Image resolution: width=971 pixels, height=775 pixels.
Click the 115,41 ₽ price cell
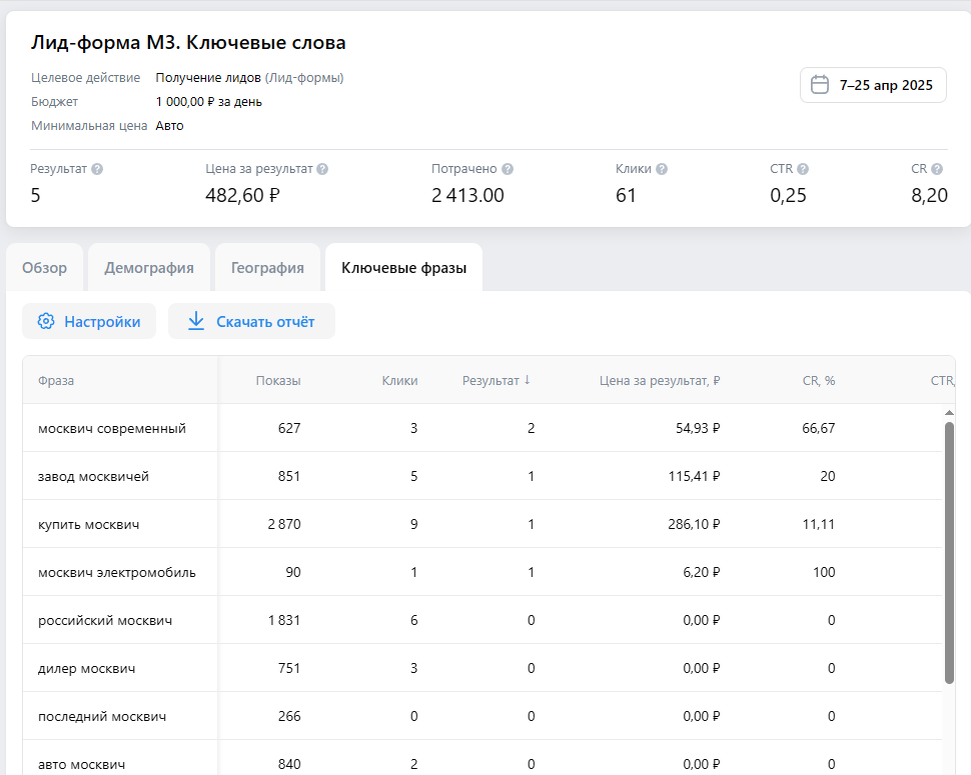point(694,476)
